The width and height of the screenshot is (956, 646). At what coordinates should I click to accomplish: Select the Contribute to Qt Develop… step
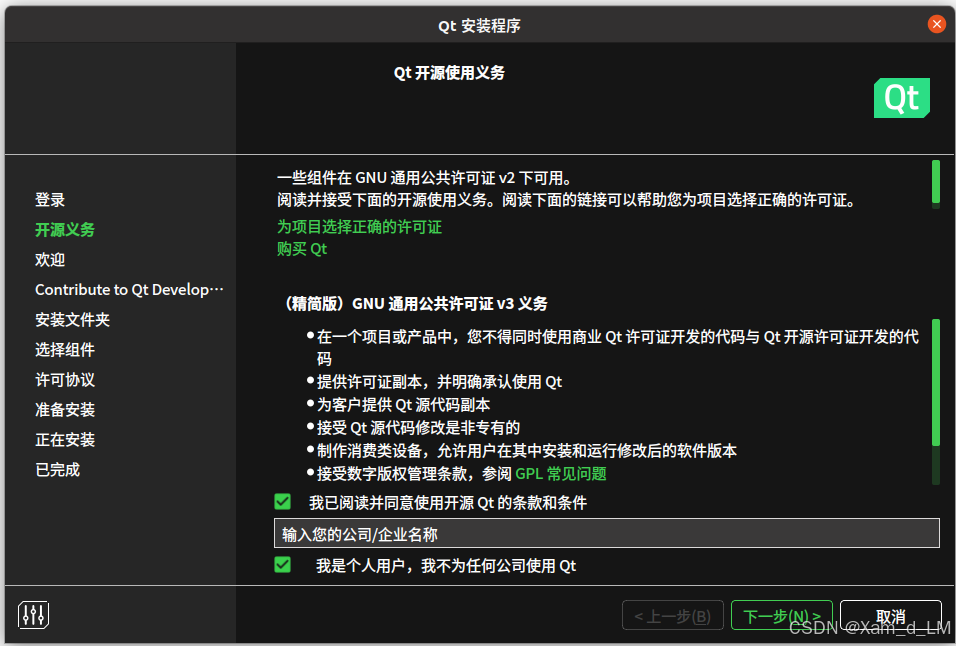[129, 289]
